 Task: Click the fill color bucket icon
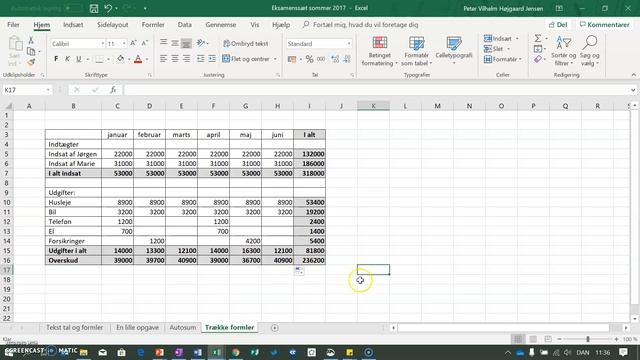[120, 59]
